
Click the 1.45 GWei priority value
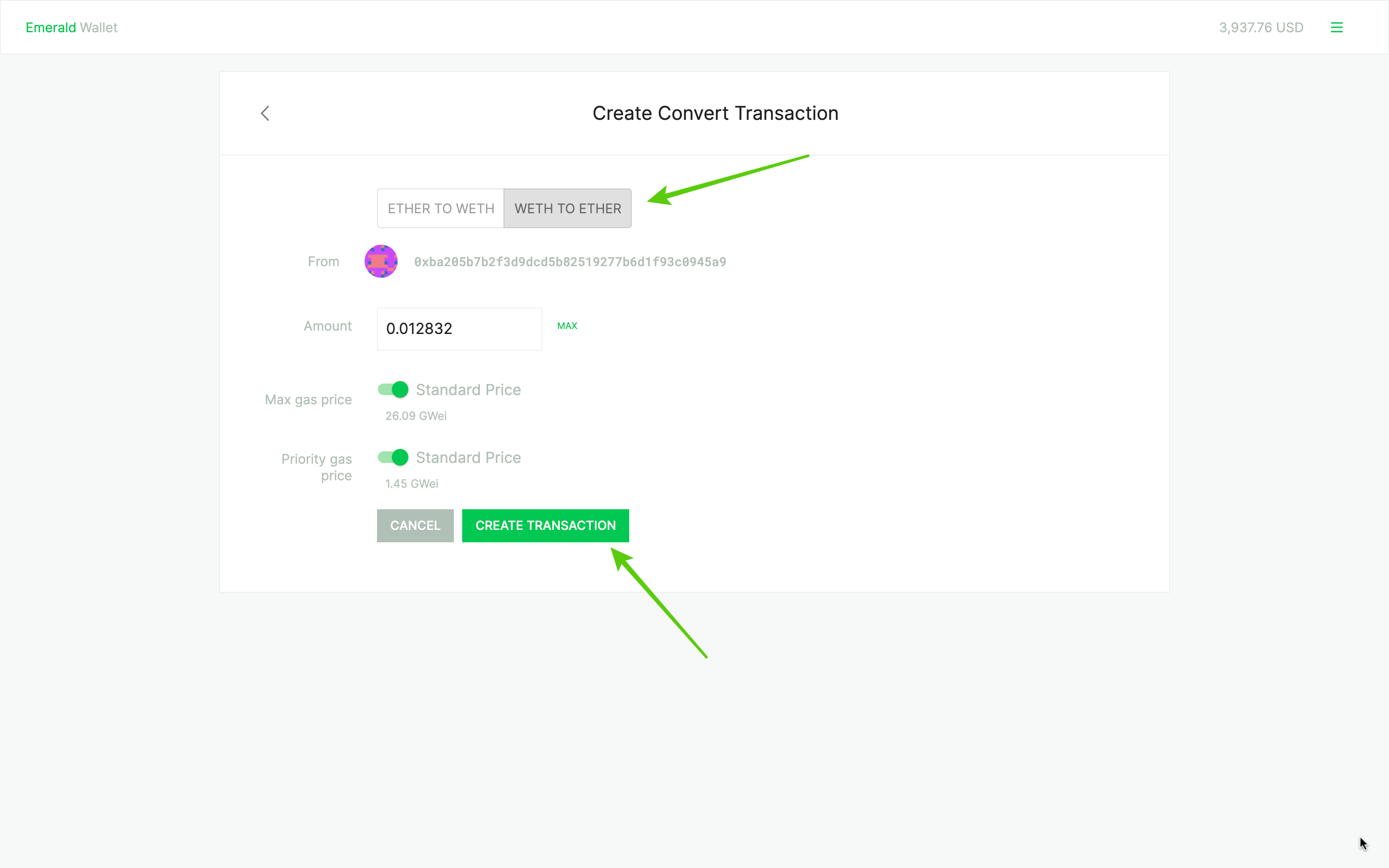412,483
